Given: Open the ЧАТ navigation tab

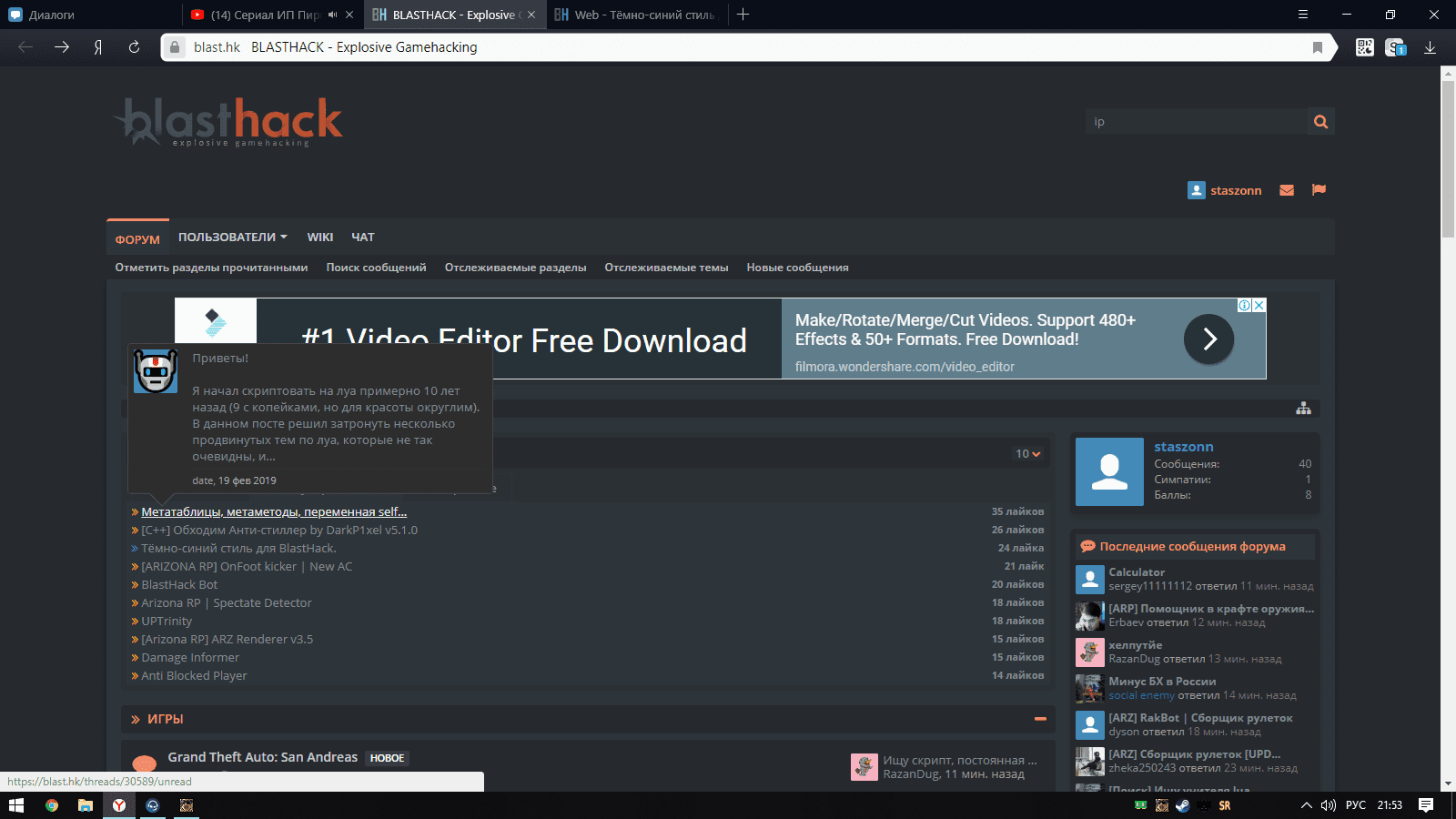Looking at the screenshot, I should 362,238.
